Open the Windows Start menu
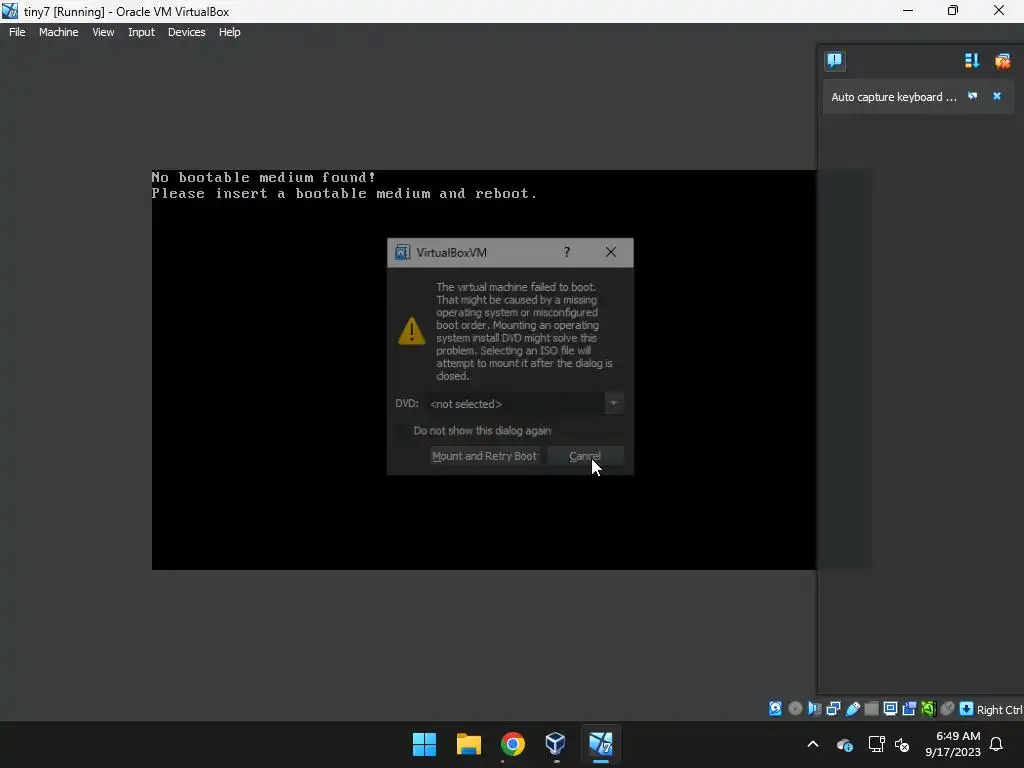This screenshot has height=768, width=1024. (x=424, y=744)
